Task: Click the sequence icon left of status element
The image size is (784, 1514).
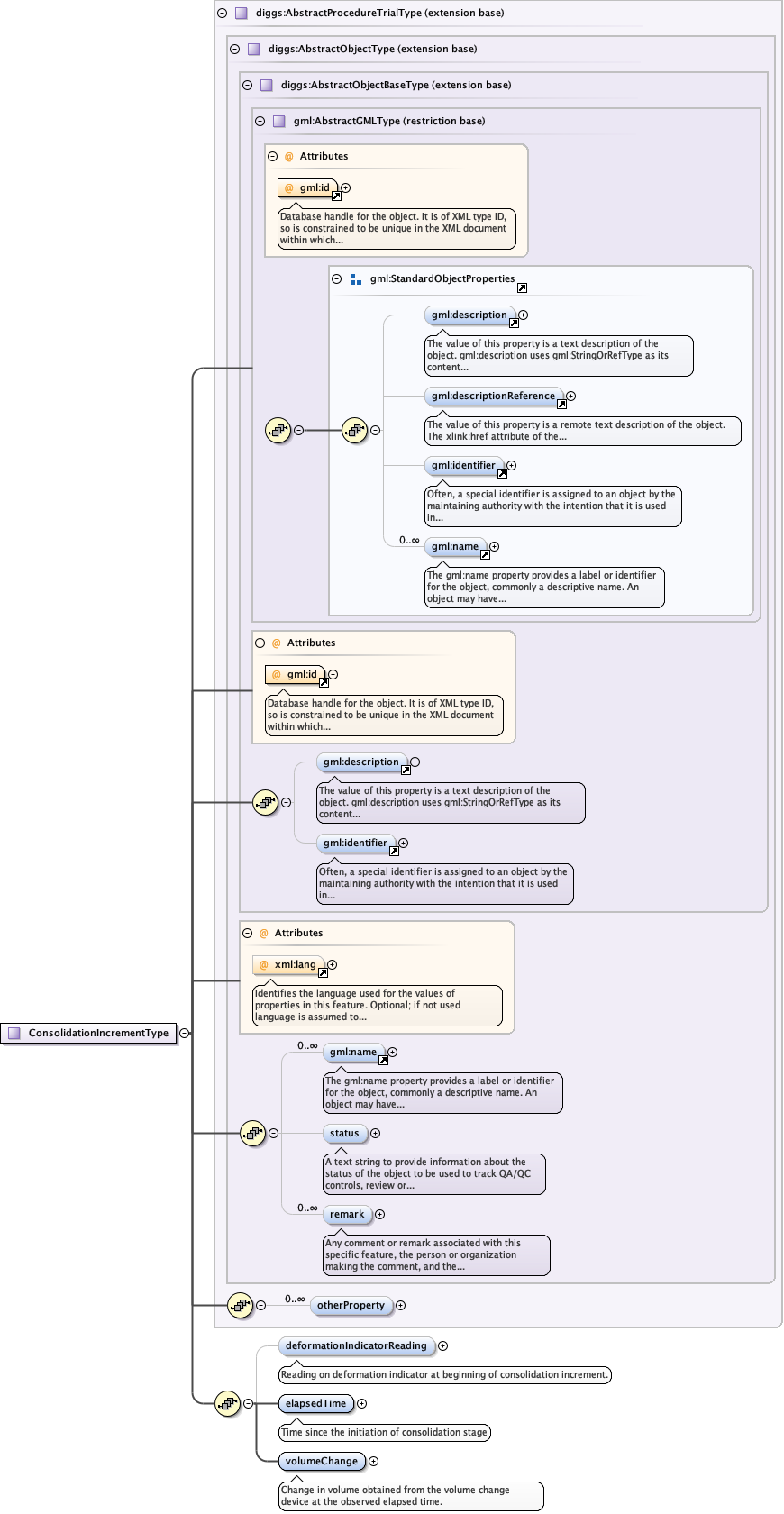Action: coord(252,1134)
